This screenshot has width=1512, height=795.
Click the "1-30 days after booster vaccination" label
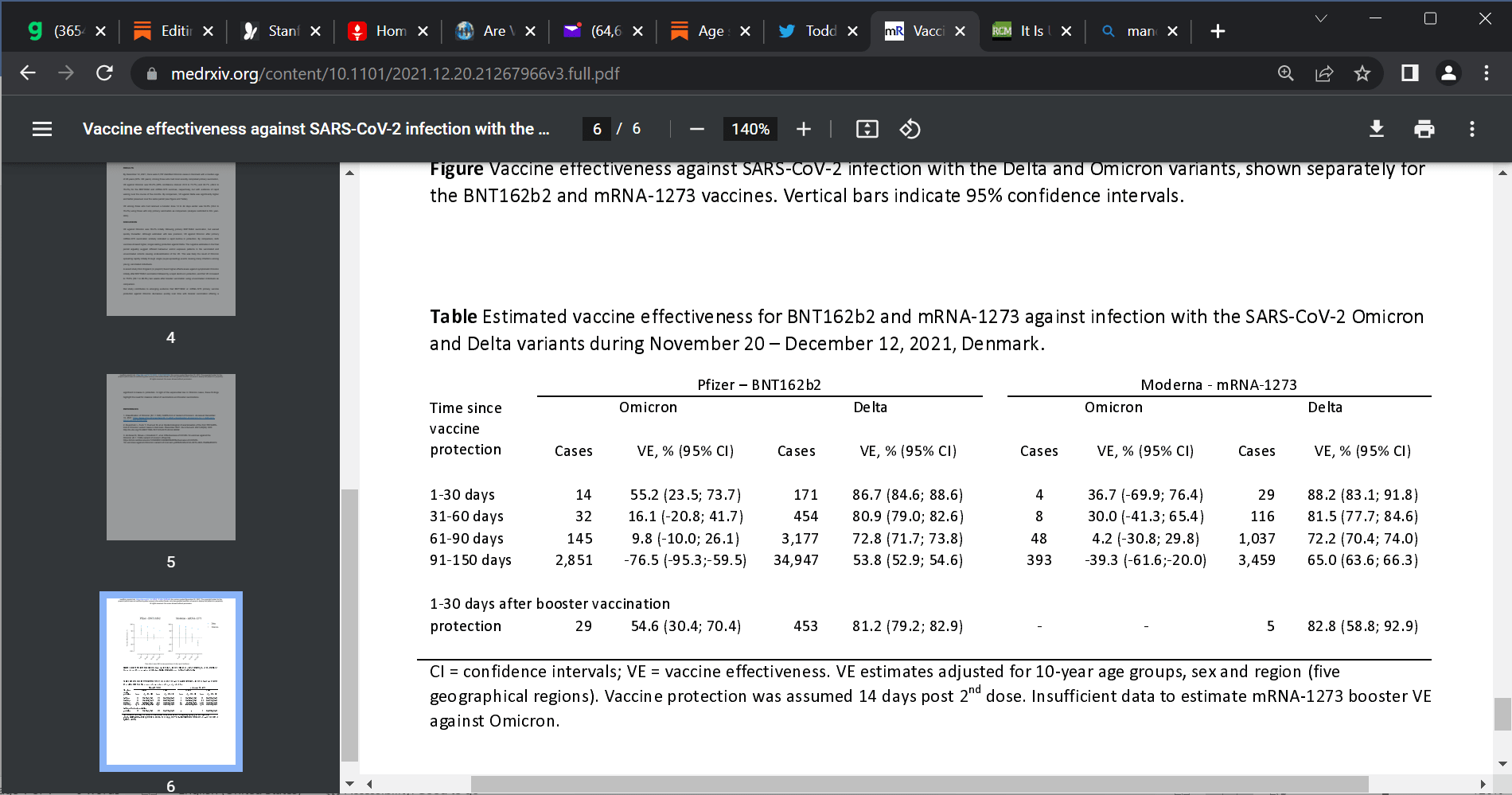coord(550,604)
